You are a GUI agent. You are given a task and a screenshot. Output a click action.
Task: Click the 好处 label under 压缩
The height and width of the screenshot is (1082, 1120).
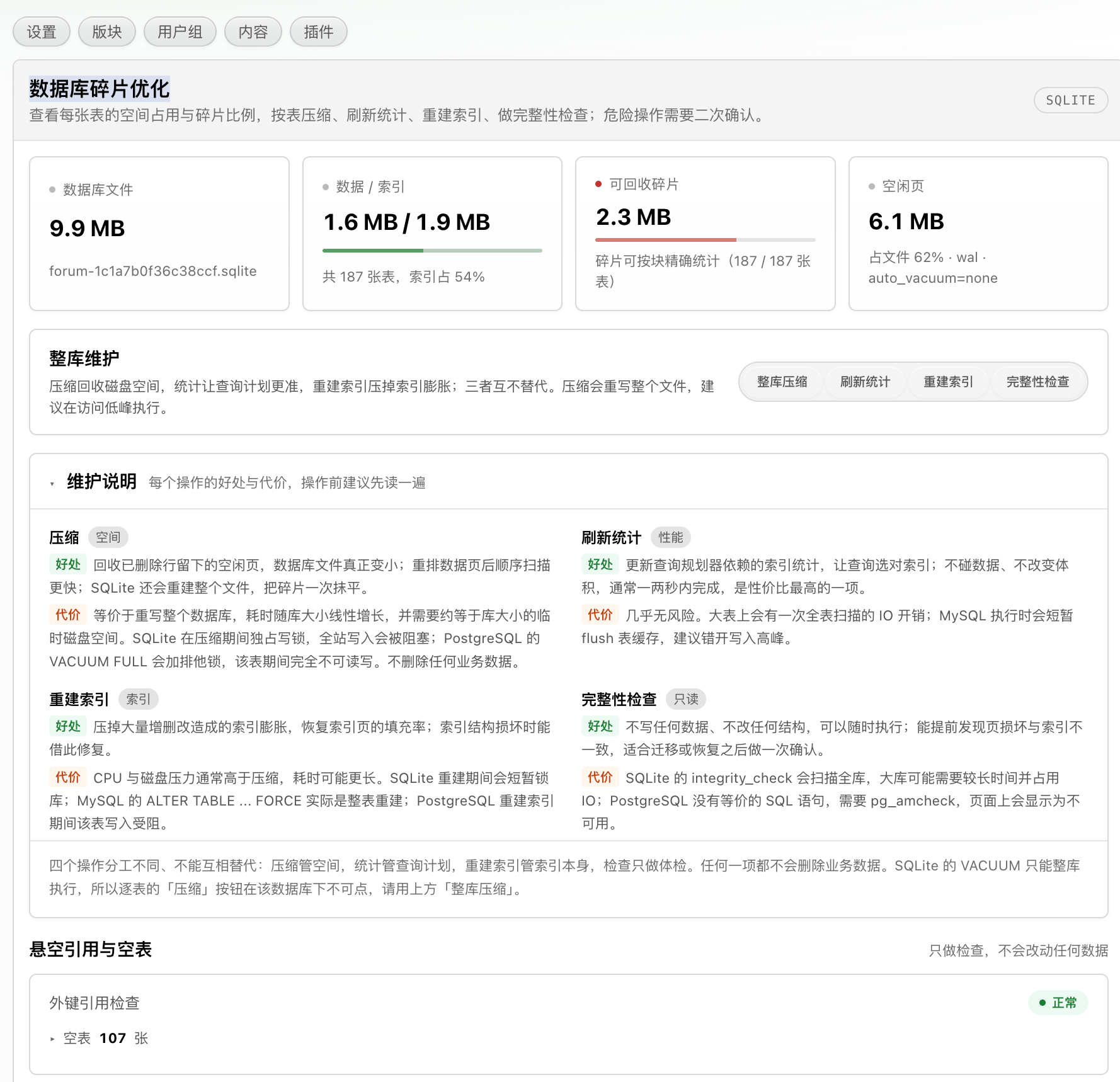click(68, 564)
